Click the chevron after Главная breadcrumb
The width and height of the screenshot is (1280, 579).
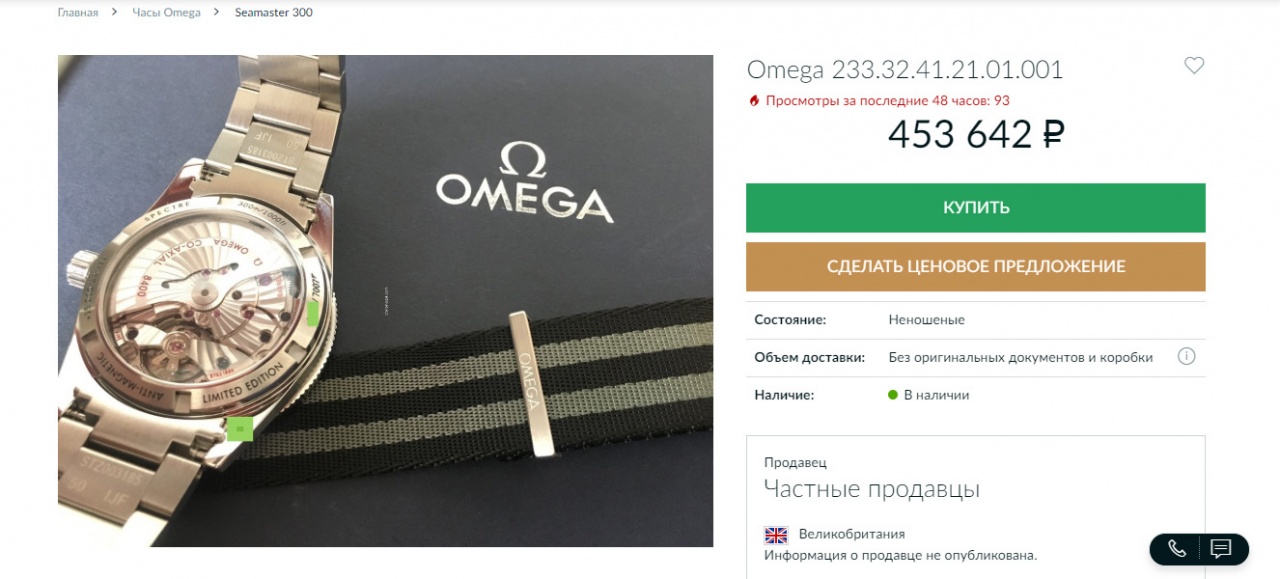pyautogui.click(x=116, y=13)
